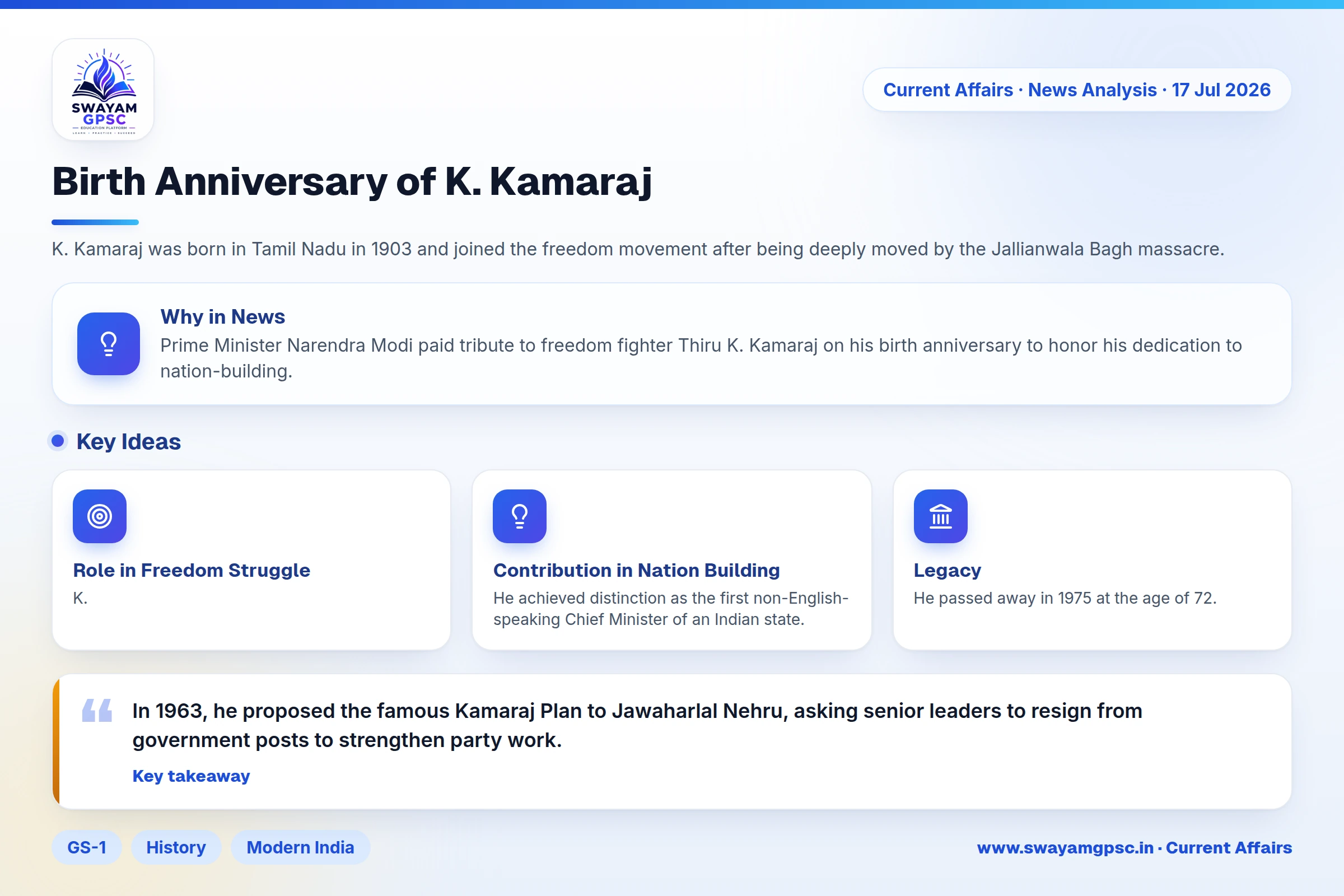Click the Swayam GPSC logo
1344x896 pixels.
pos(103,90)
